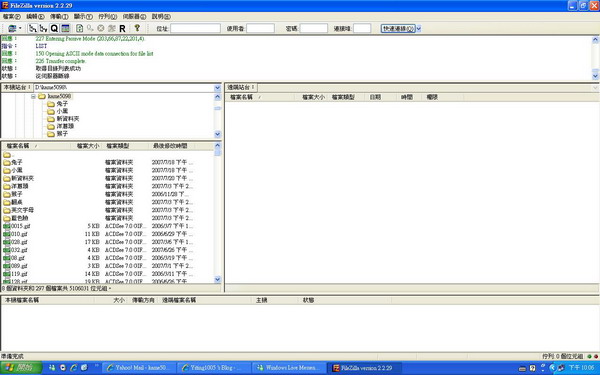Open the 說明(H) menu
Viewport: 600px width, 375px height.
point(161,16)
